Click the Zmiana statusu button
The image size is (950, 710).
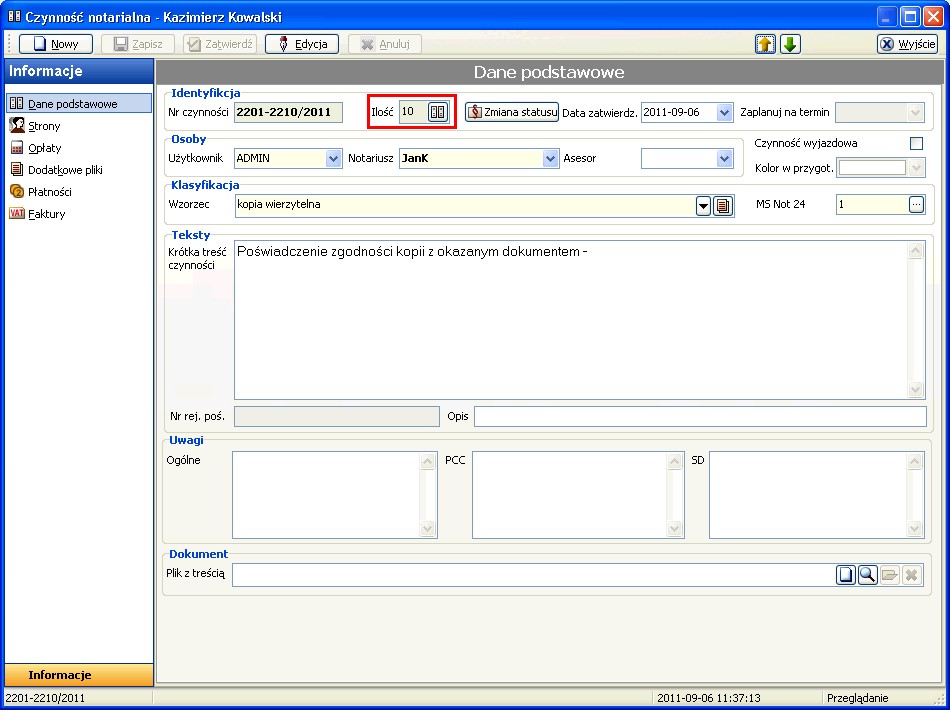[x=511, y=112]
